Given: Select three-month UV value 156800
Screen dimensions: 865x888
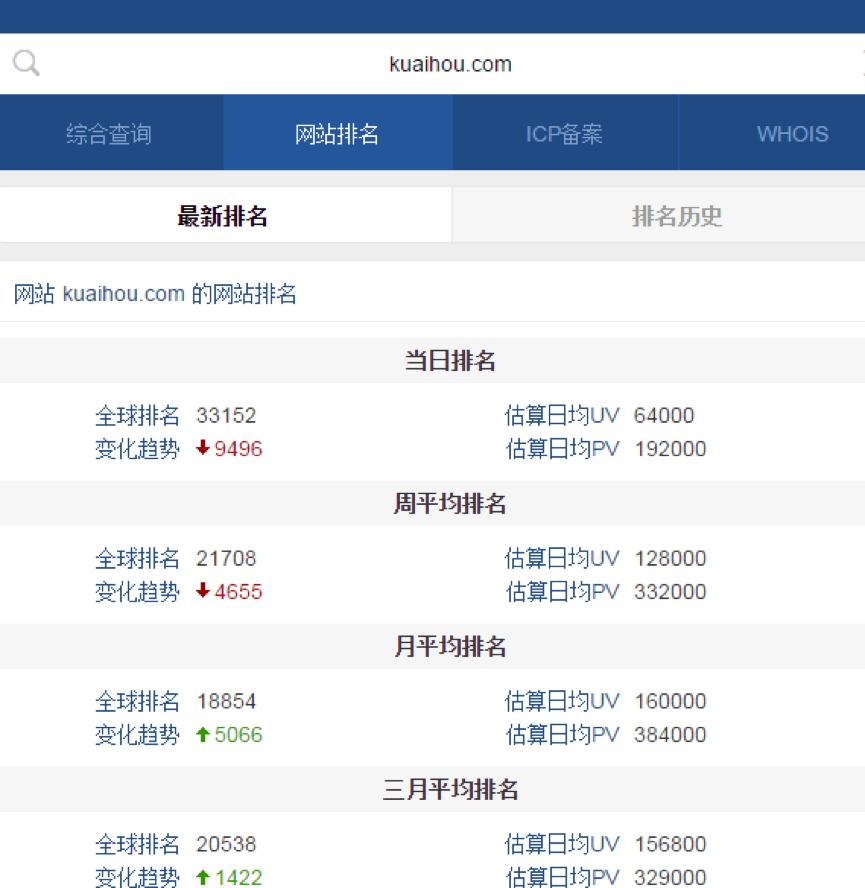Looking at the screenshot, I should tap(670, 844).
